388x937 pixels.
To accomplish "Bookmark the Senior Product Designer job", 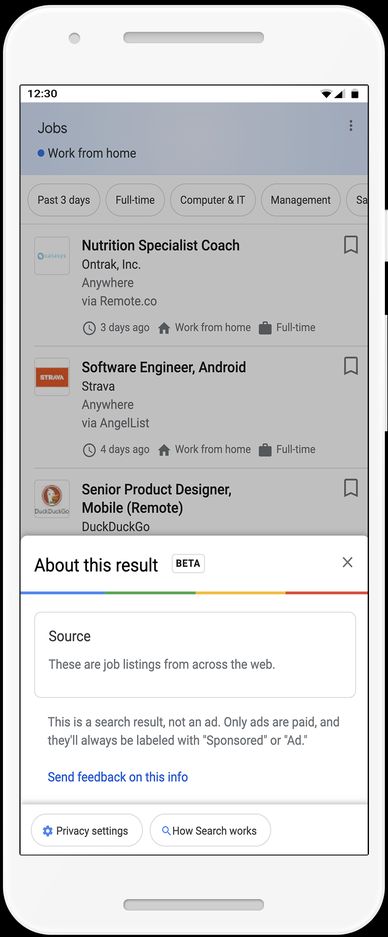I will coord(351,488).
